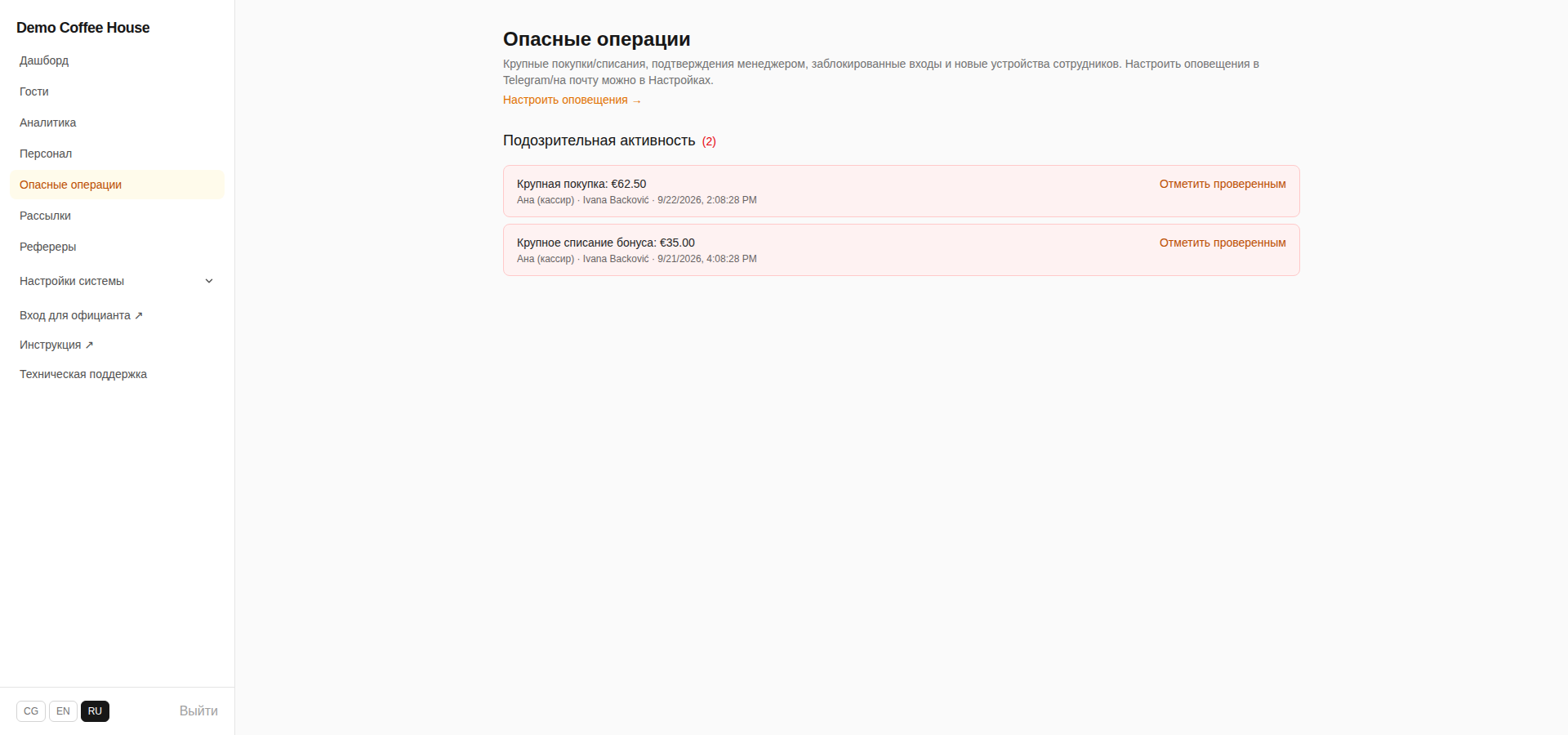Select RU language button
The image size is (1568, 735).
[95, 711]
